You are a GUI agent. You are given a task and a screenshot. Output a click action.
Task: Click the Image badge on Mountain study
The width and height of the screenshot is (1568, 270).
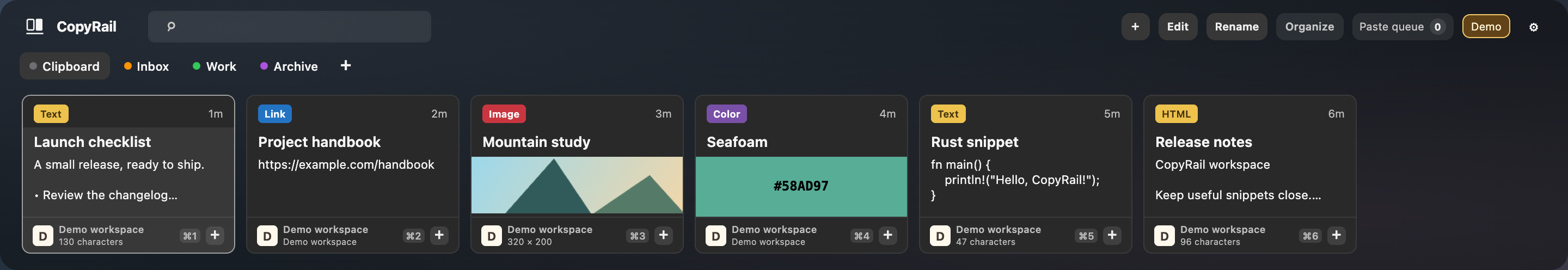point(504,114)
